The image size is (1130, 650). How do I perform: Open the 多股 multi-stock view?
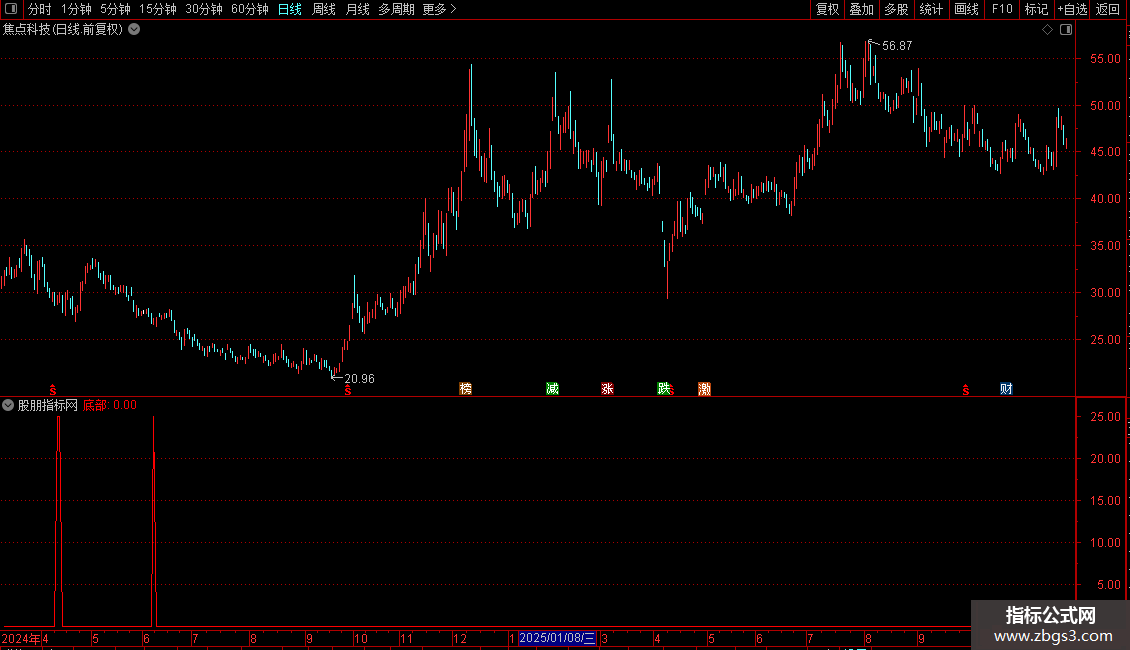pyautogui.click(x=896, y=9)
